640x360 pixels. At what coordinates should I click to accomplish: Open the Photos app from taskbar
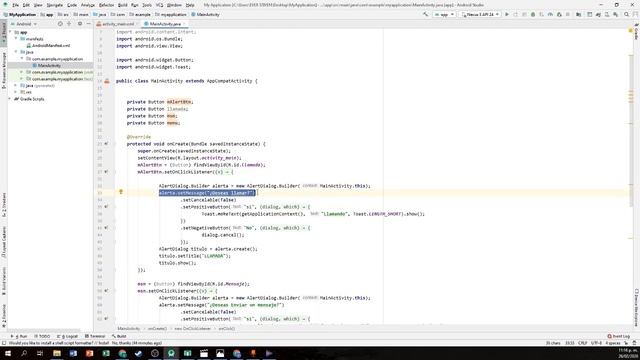[220, 353]
